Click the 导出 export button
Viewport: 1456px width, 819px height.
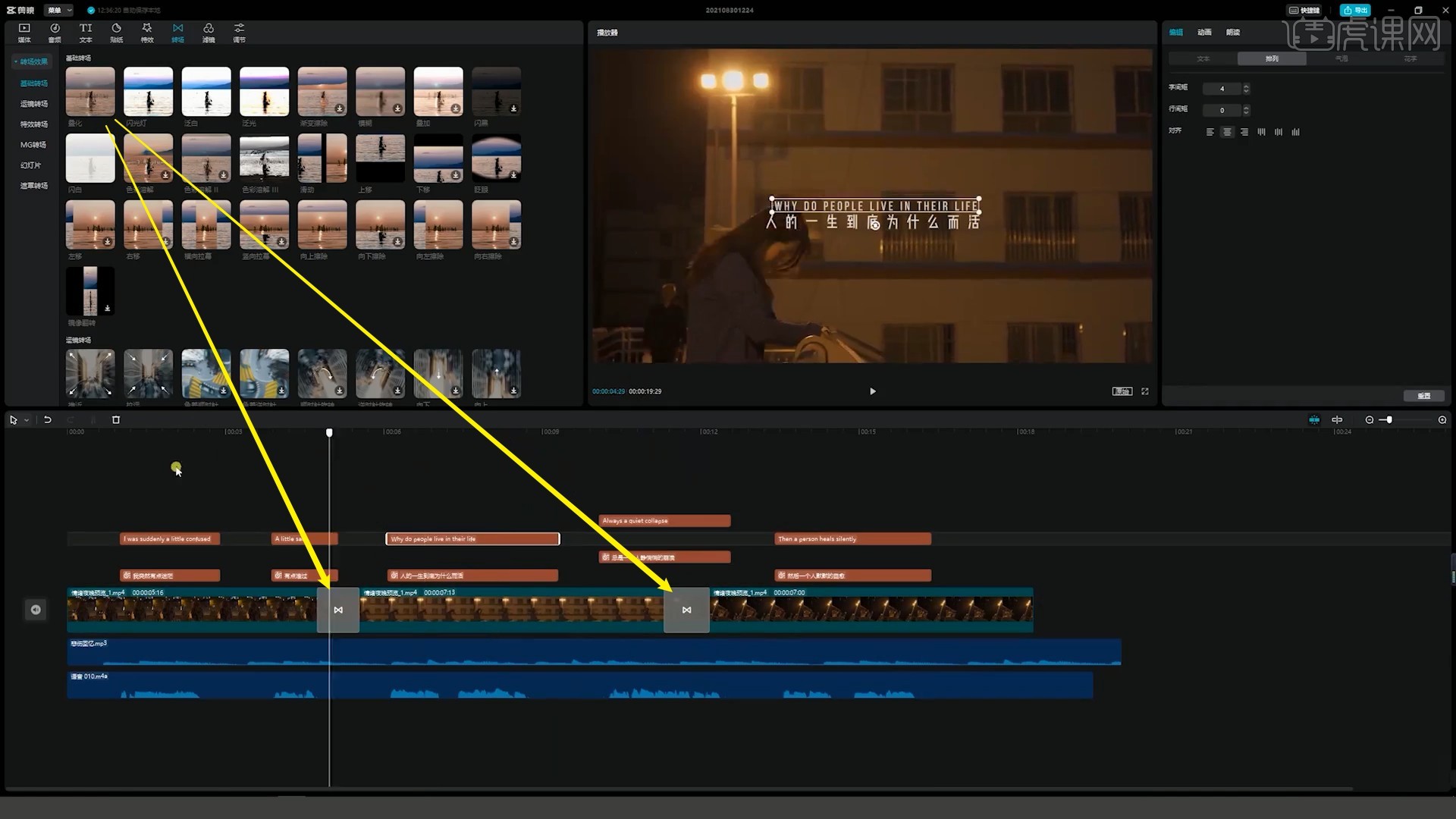point(1355,10)
